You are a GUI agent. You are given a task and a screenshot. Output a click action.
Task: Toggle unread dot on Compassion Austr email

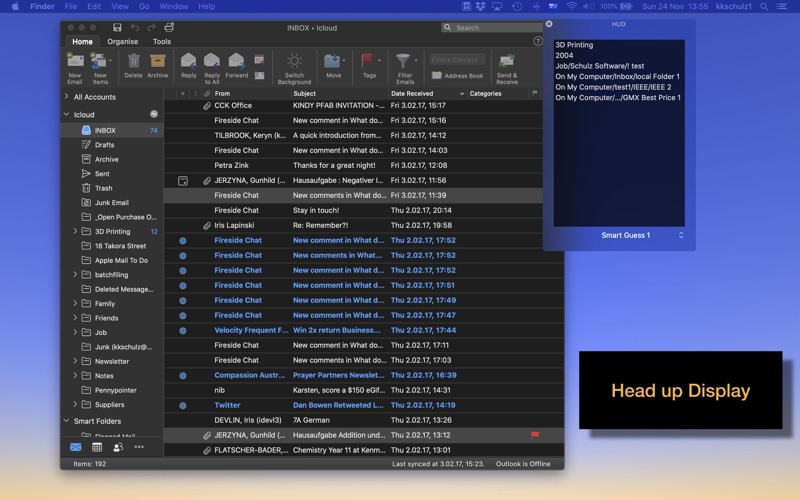183,376
